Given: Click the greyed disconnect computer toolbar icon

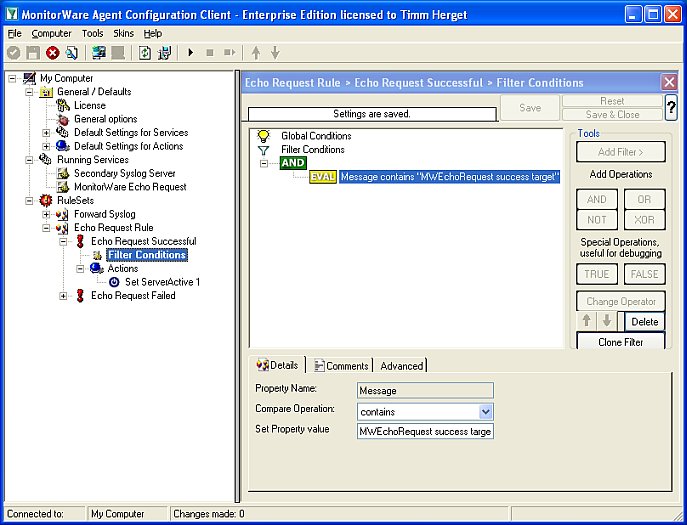Looking at the screenshot, I should click(118, 53).
